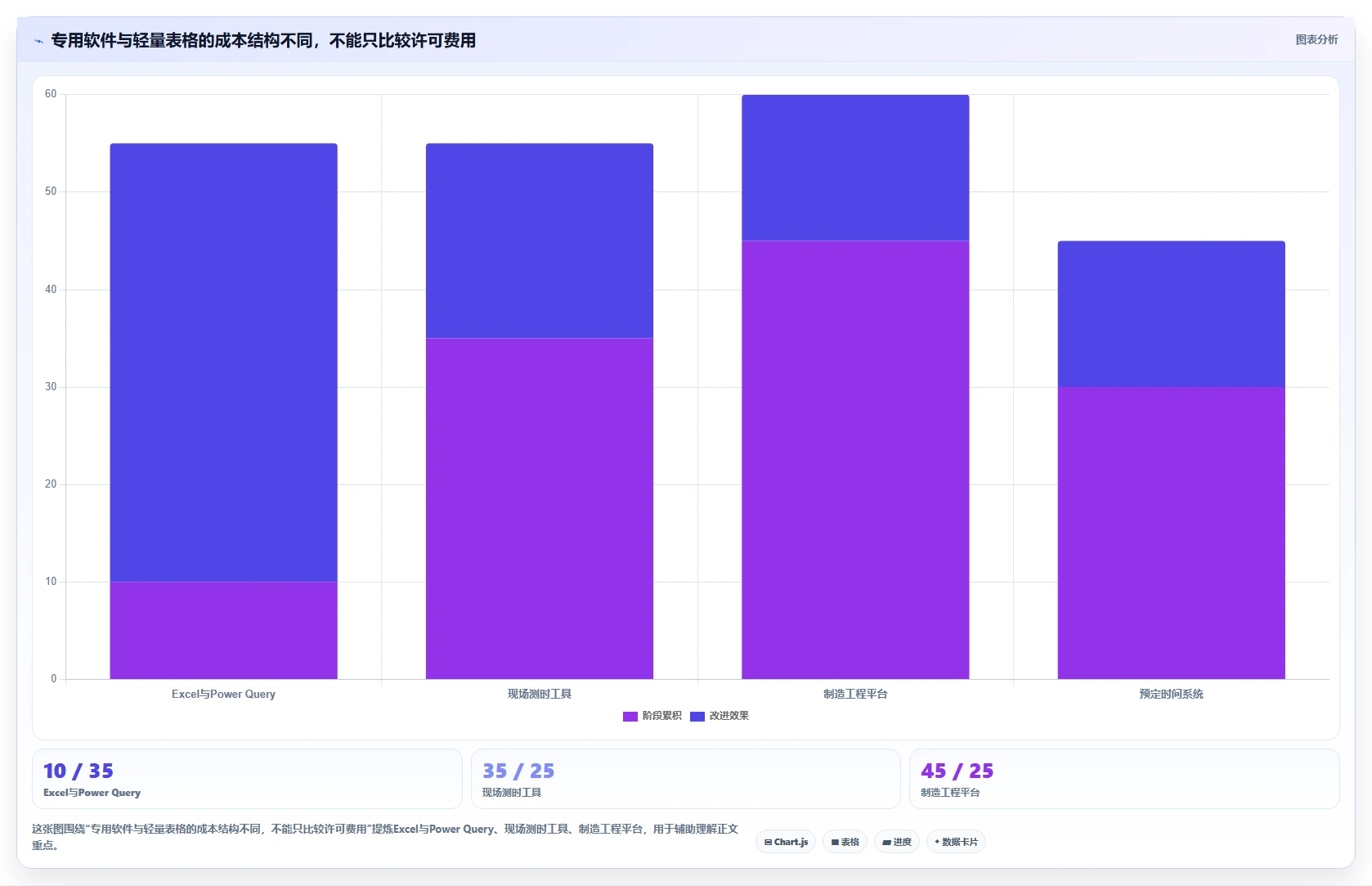This screenshot has height=886, width=1372.
Task: Click the 制造工程平台 axis label
Action: click(x=855, y=694)
